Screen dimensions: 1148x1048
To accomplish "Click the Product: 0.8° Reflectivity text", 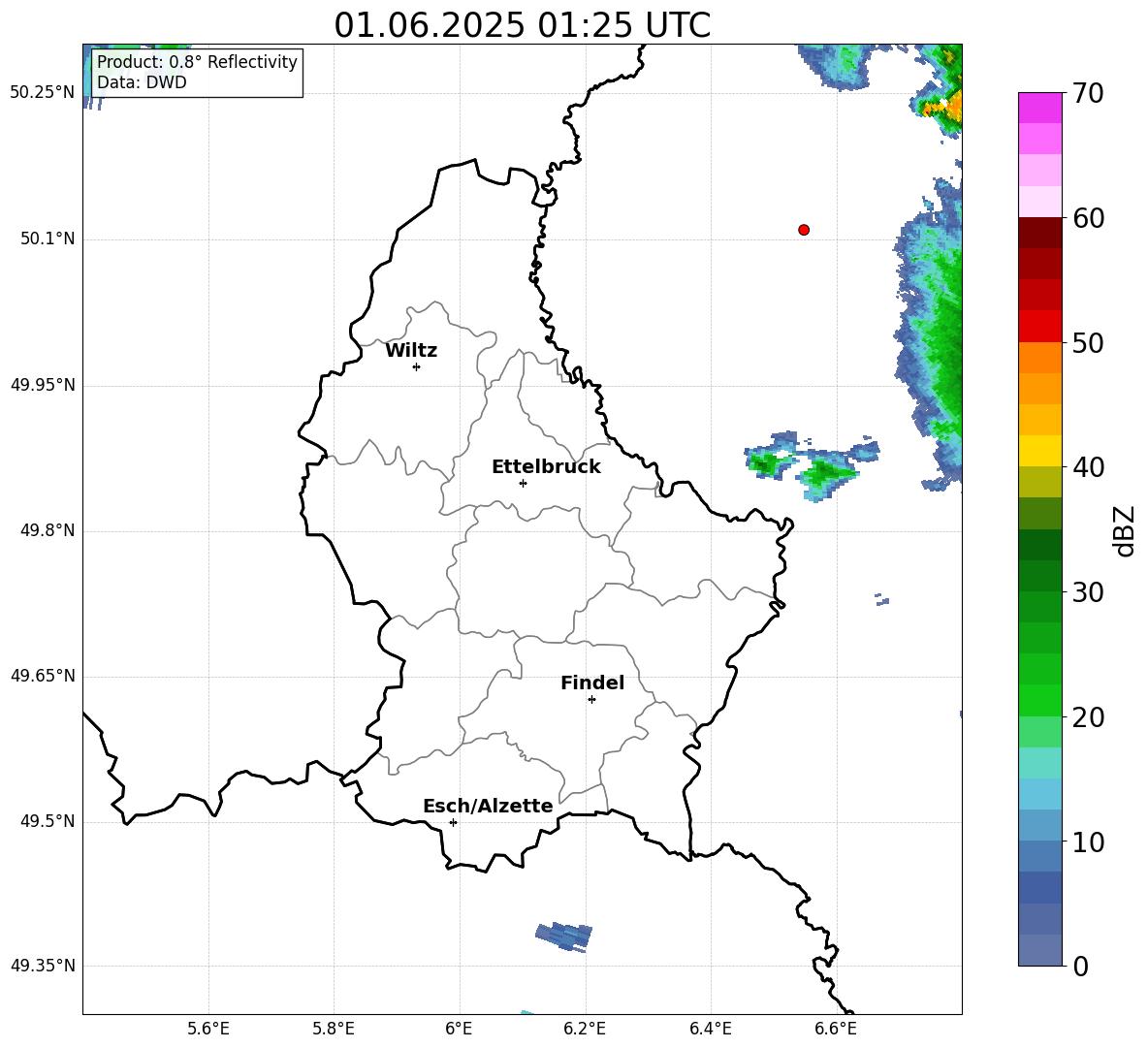I will pos(197,61).
